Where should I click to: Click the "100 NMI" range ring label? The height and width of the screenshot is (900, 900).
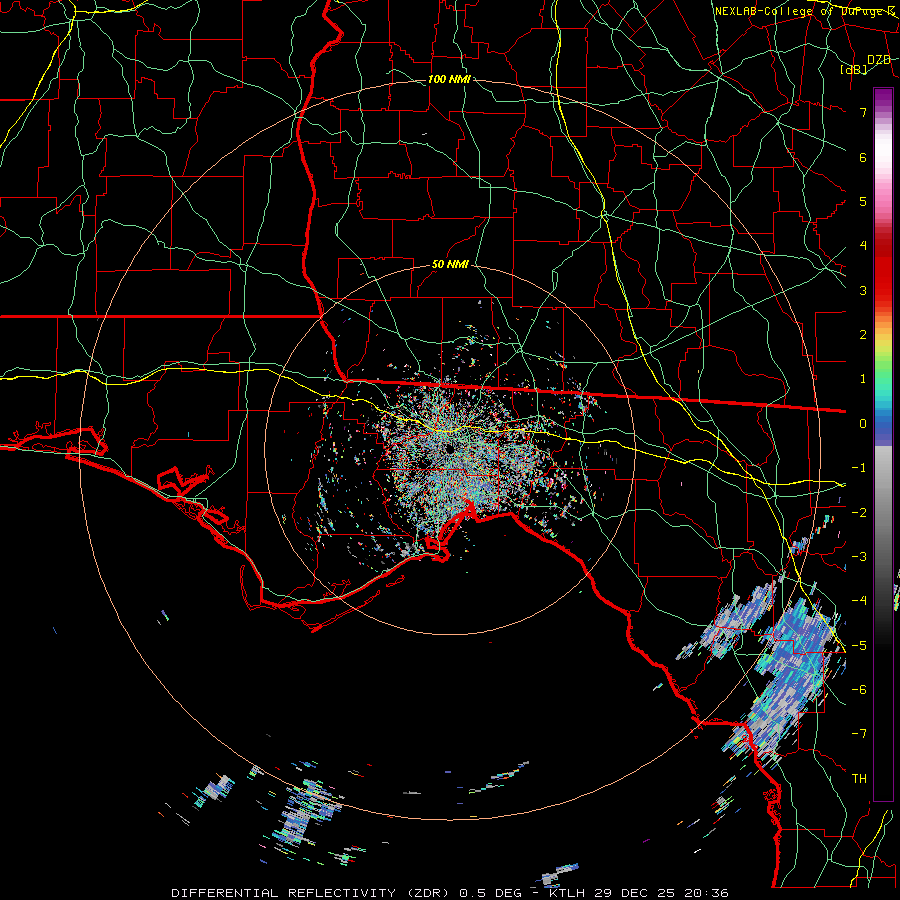point(449,79)
